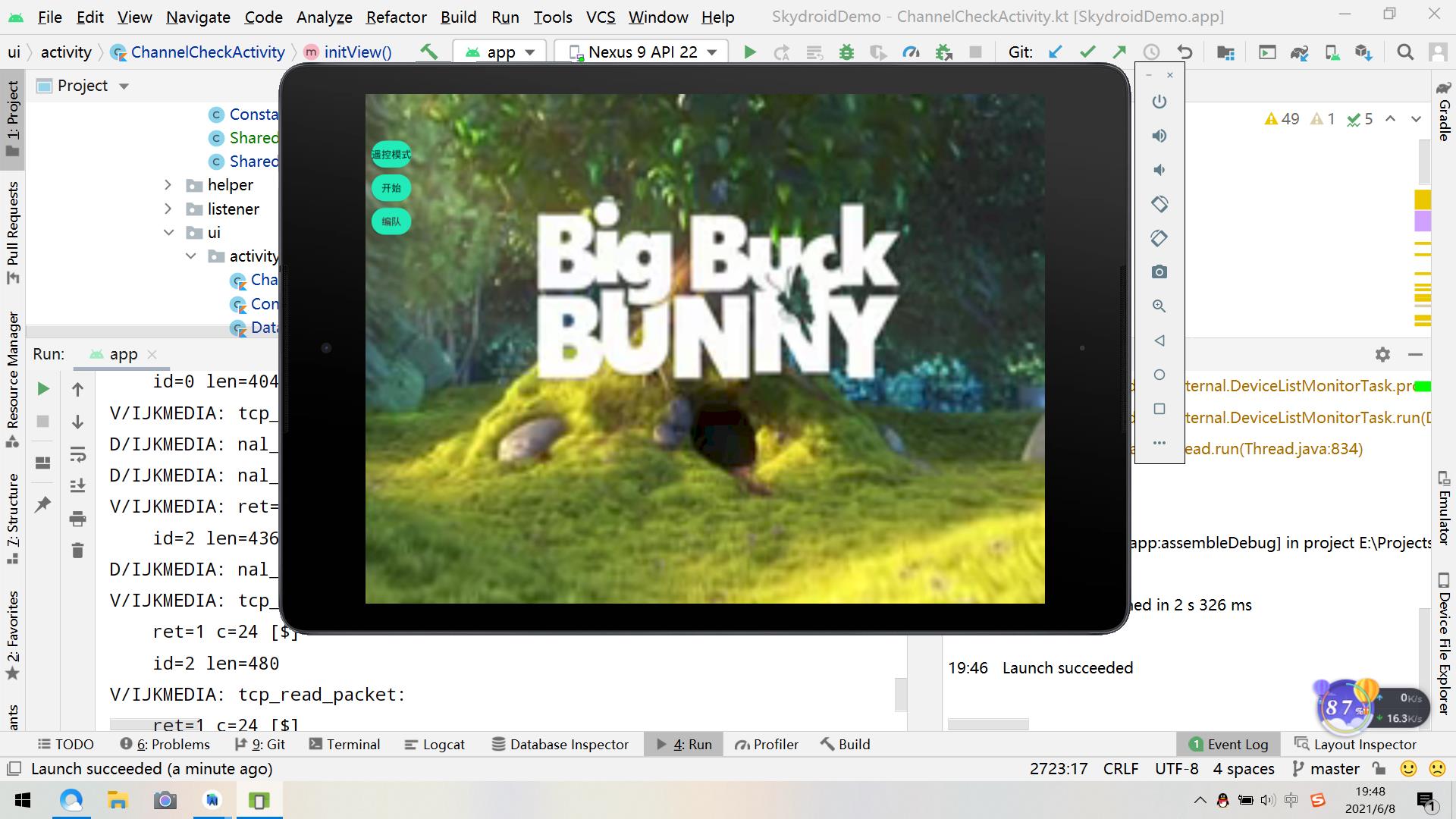Open the Terminal tool tab
Viewport: 1456px width, 819px height.
click(344, 745)
